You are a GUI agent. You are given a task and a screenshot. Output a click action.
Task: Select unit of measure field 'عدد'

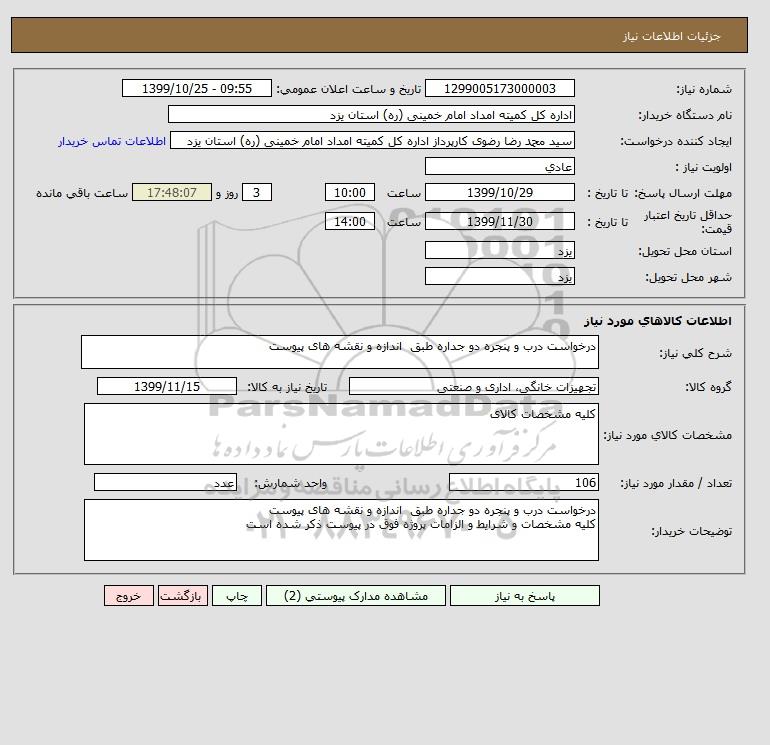[x=165, y=482]
